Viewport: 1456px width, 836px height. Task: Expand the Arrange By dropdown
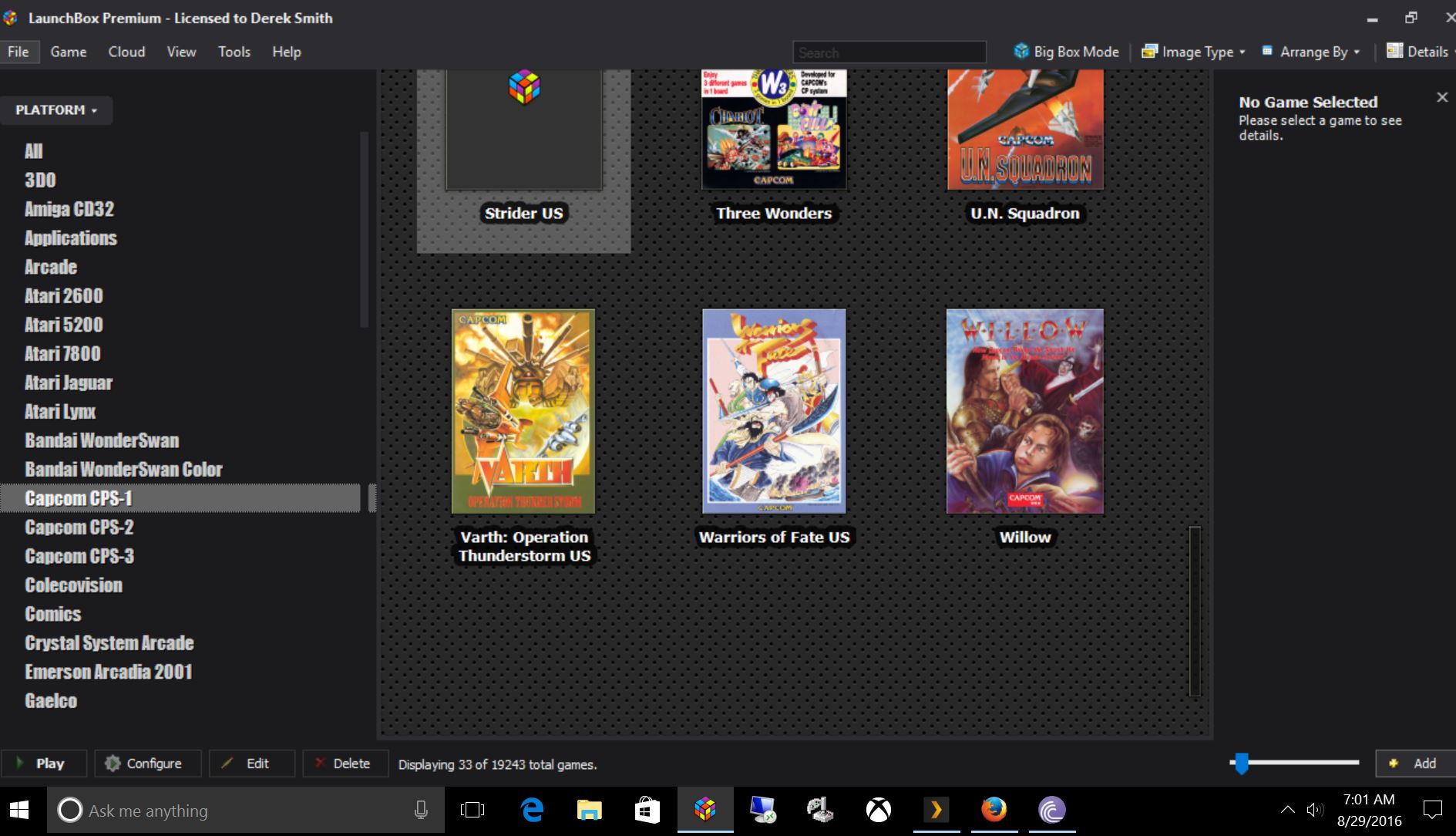click(x=1312, y=52)
